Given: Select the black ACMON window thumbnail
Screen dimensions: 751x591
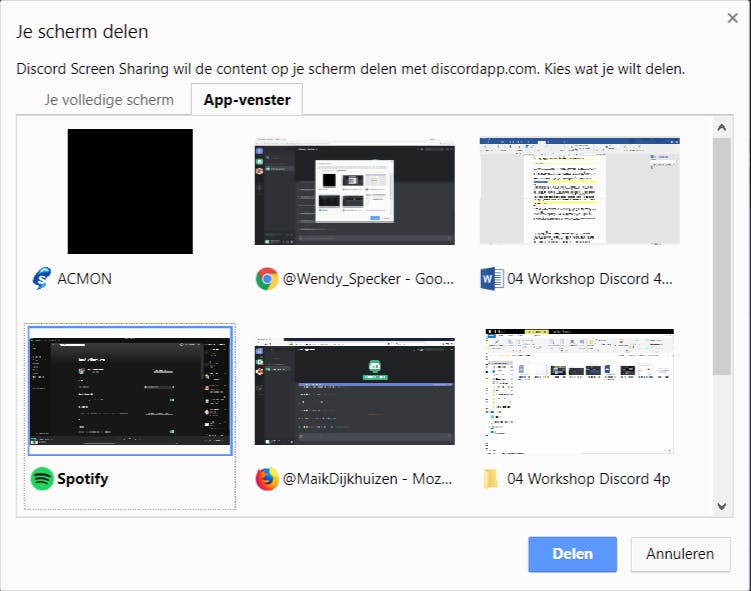Looking at the screenshot, I should tap(130, 191).
